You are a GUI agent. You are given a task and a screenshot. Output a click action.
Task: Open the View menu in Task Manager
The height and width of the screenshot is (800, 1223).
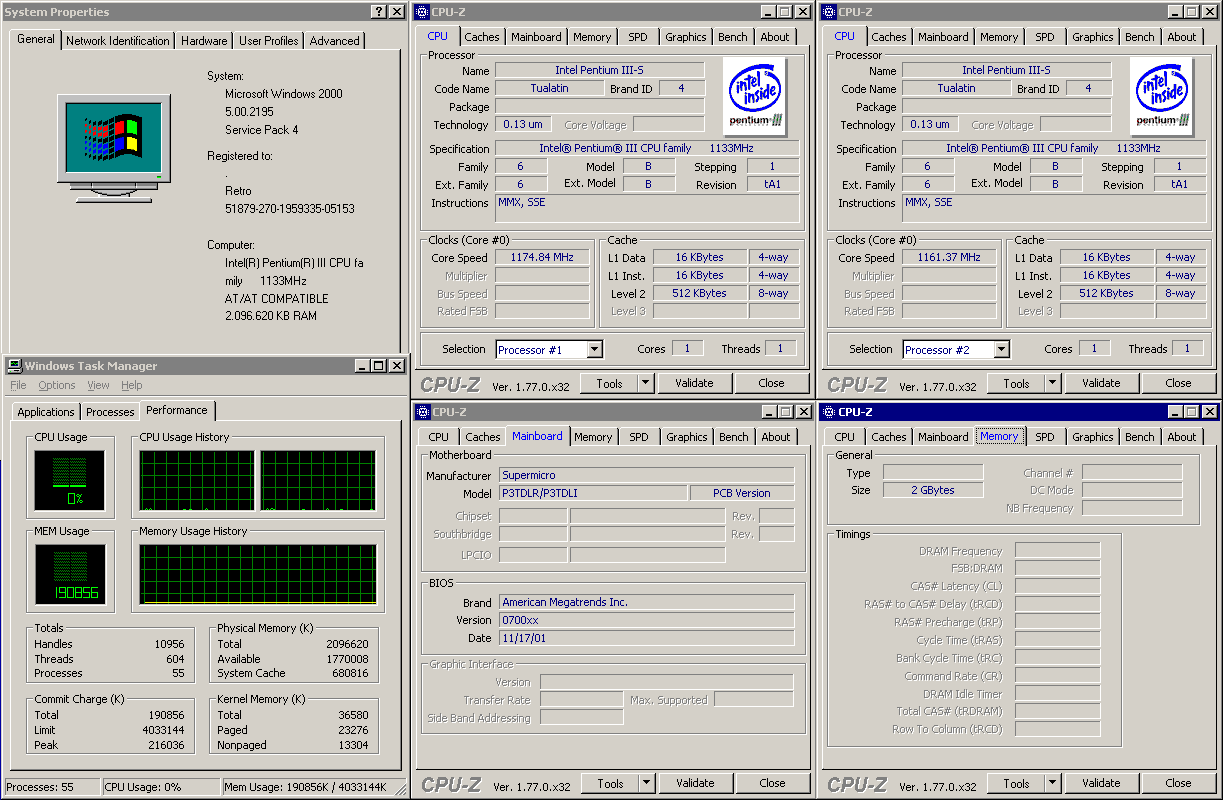coord(98,385)
